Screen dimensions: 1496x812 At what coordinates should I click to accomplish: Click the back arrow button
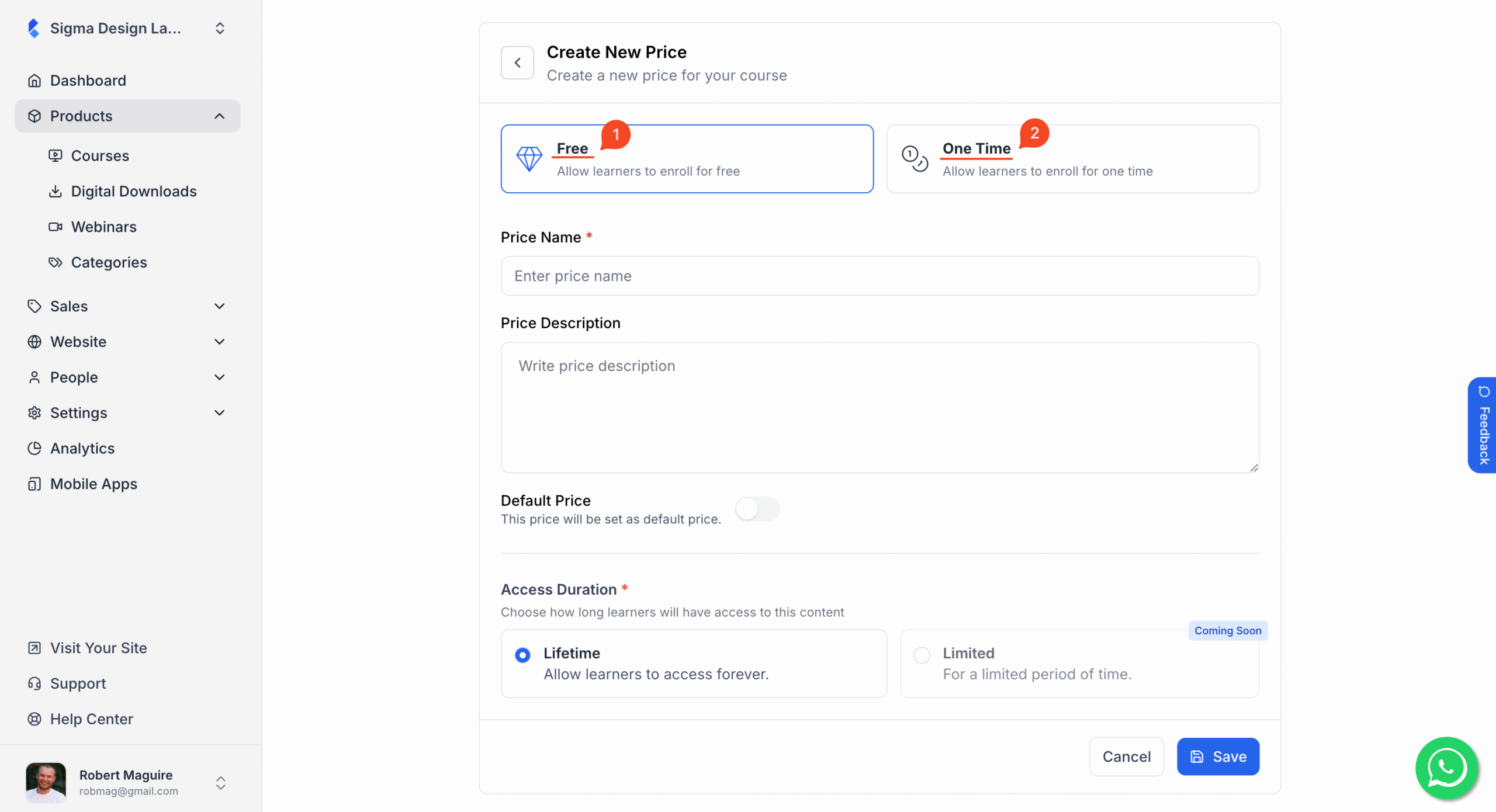click(x=517, y=63)
